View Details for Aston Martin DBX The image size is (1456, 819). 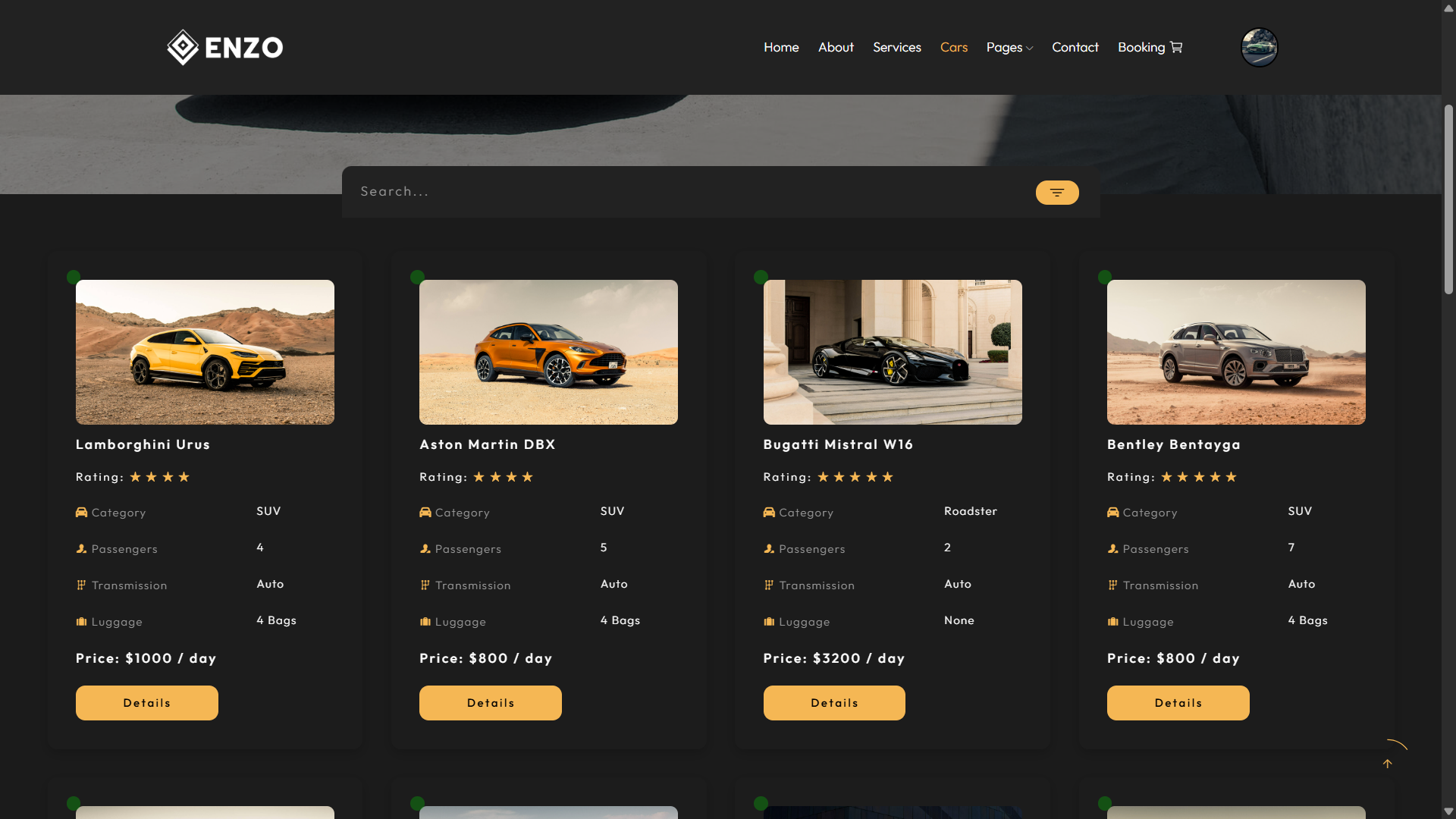(x=491, y=703)
